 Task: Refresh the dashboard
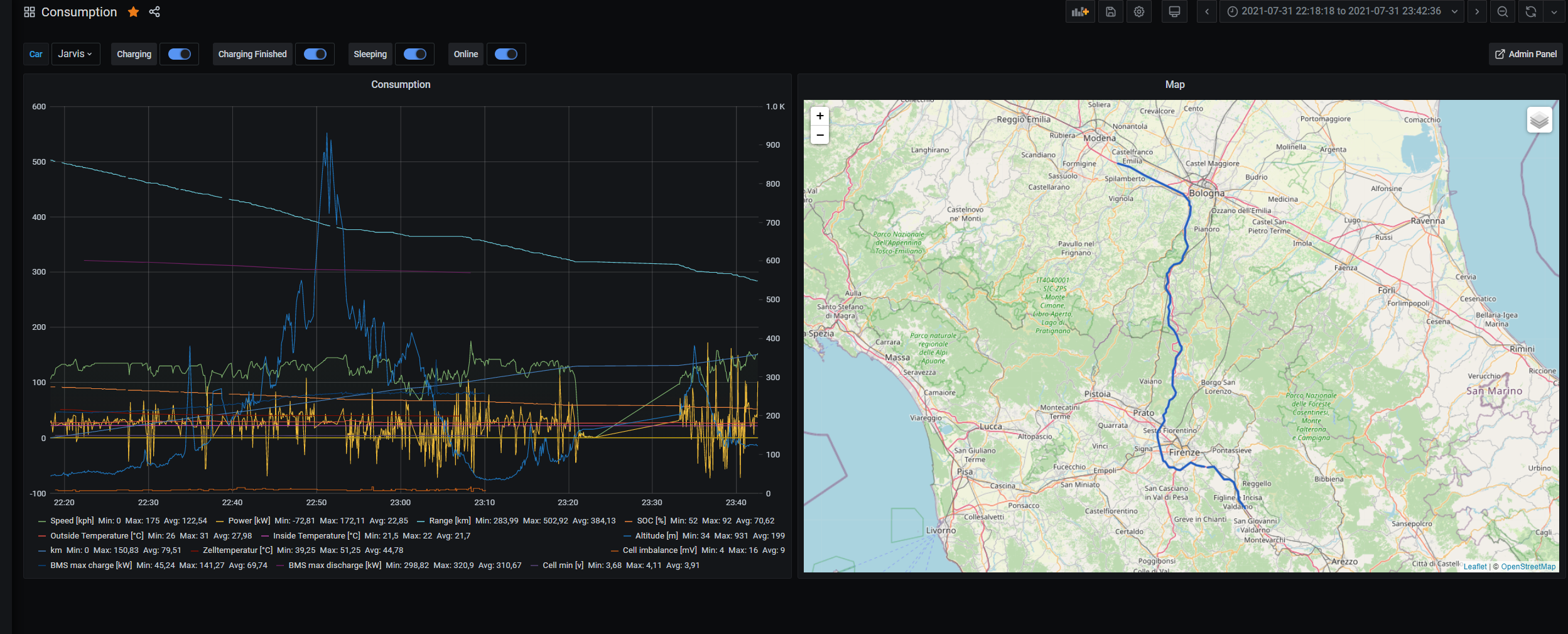[x=1530, y=12]
